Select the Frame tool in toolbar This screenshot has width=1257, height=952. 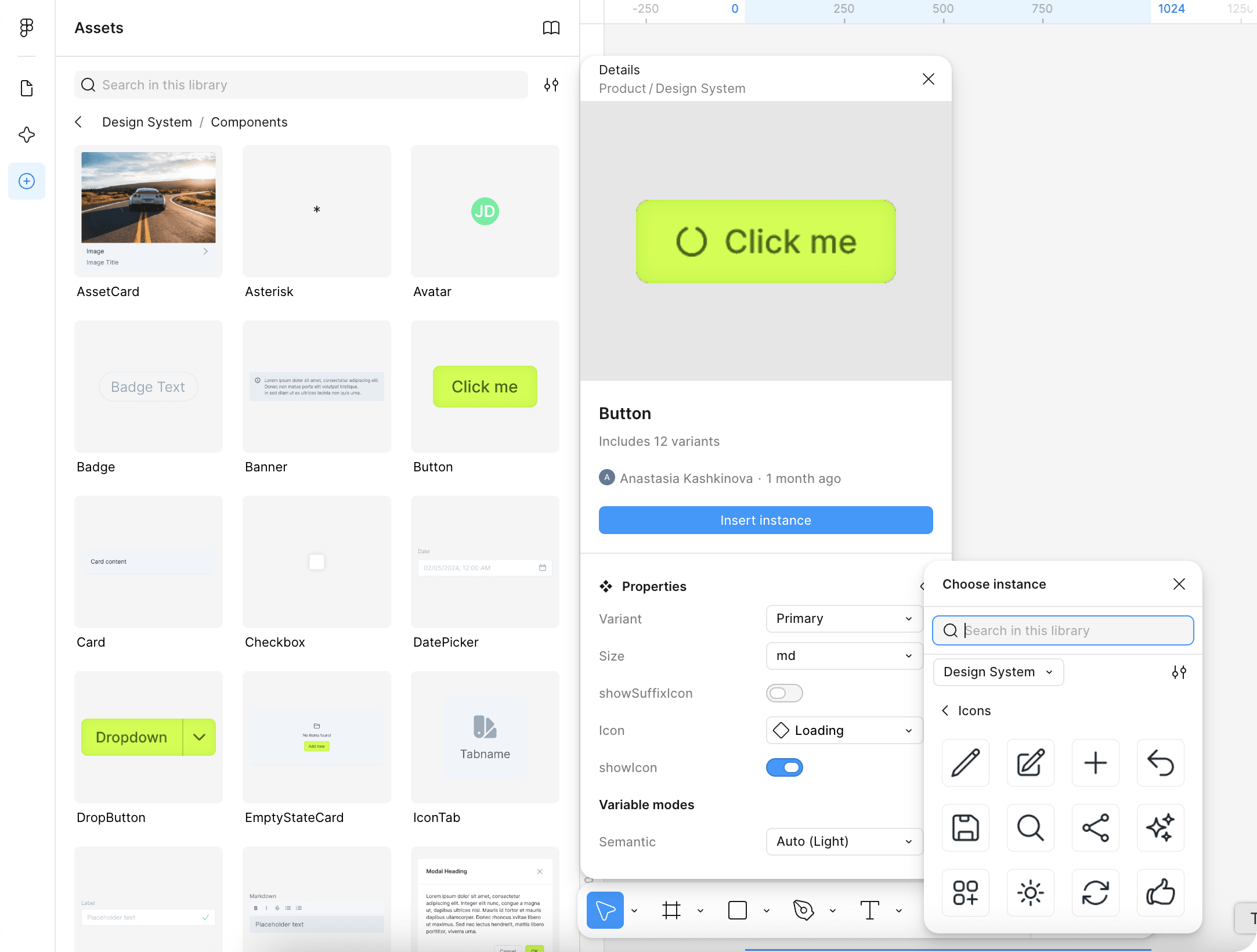pyautogui.click(x=671, y=910)
